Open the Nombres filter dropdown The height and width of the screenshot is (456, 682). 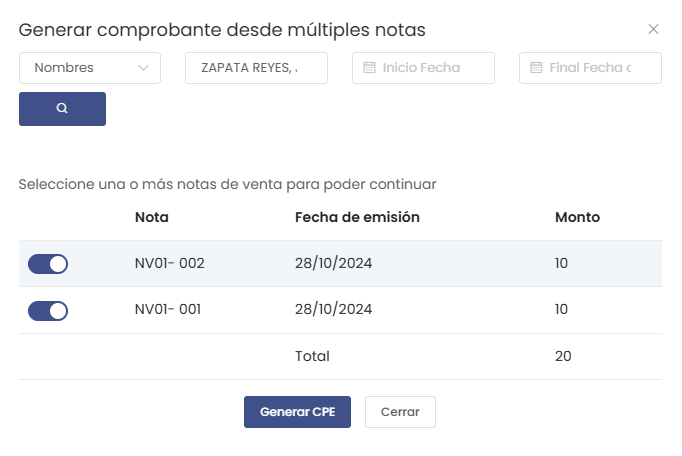coord(89,68)
